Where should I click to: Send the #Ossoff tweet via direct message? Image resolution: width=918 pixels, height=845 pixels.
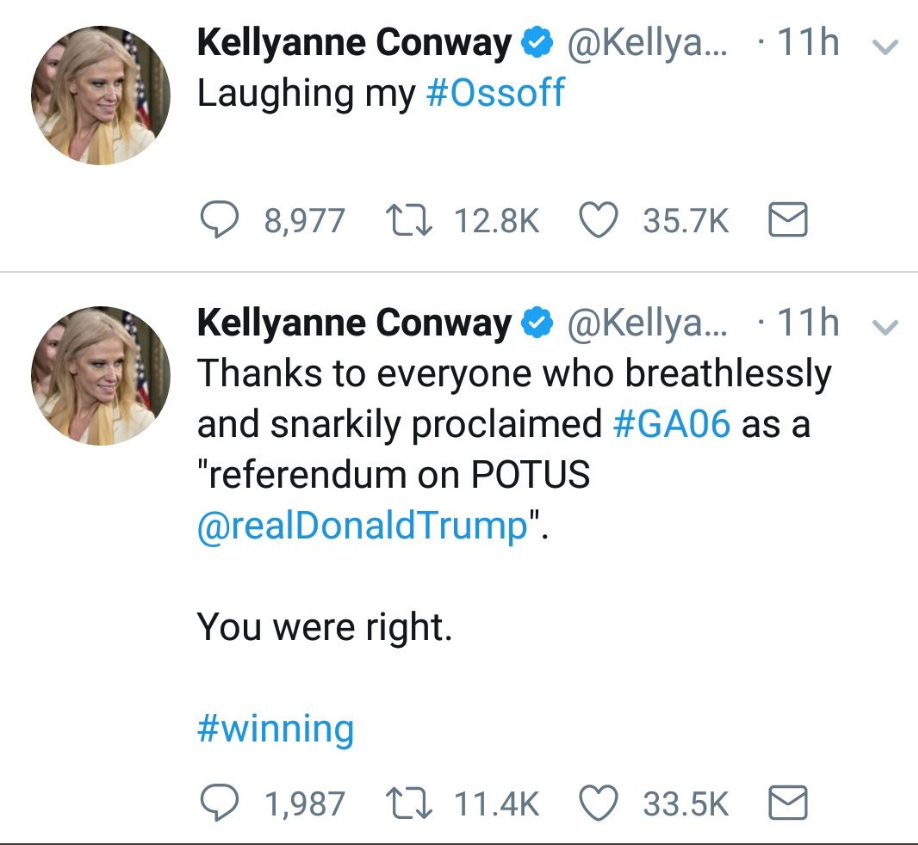point(787,220)
